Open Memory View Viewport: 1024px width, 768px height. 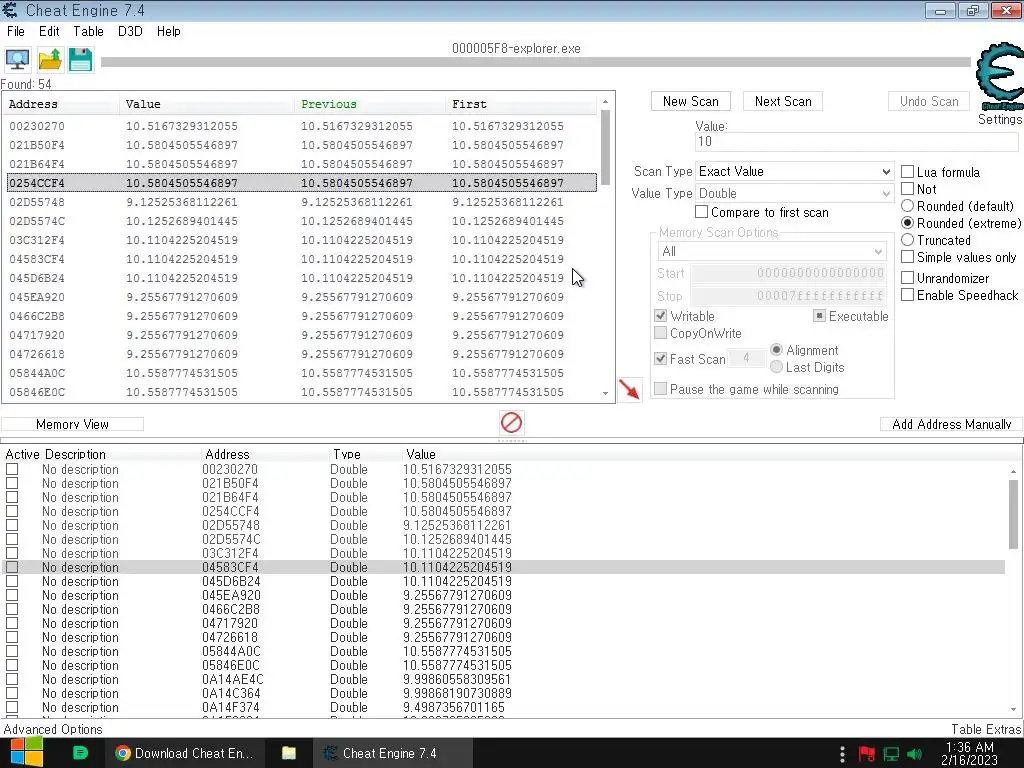click(x=72, y=424)
